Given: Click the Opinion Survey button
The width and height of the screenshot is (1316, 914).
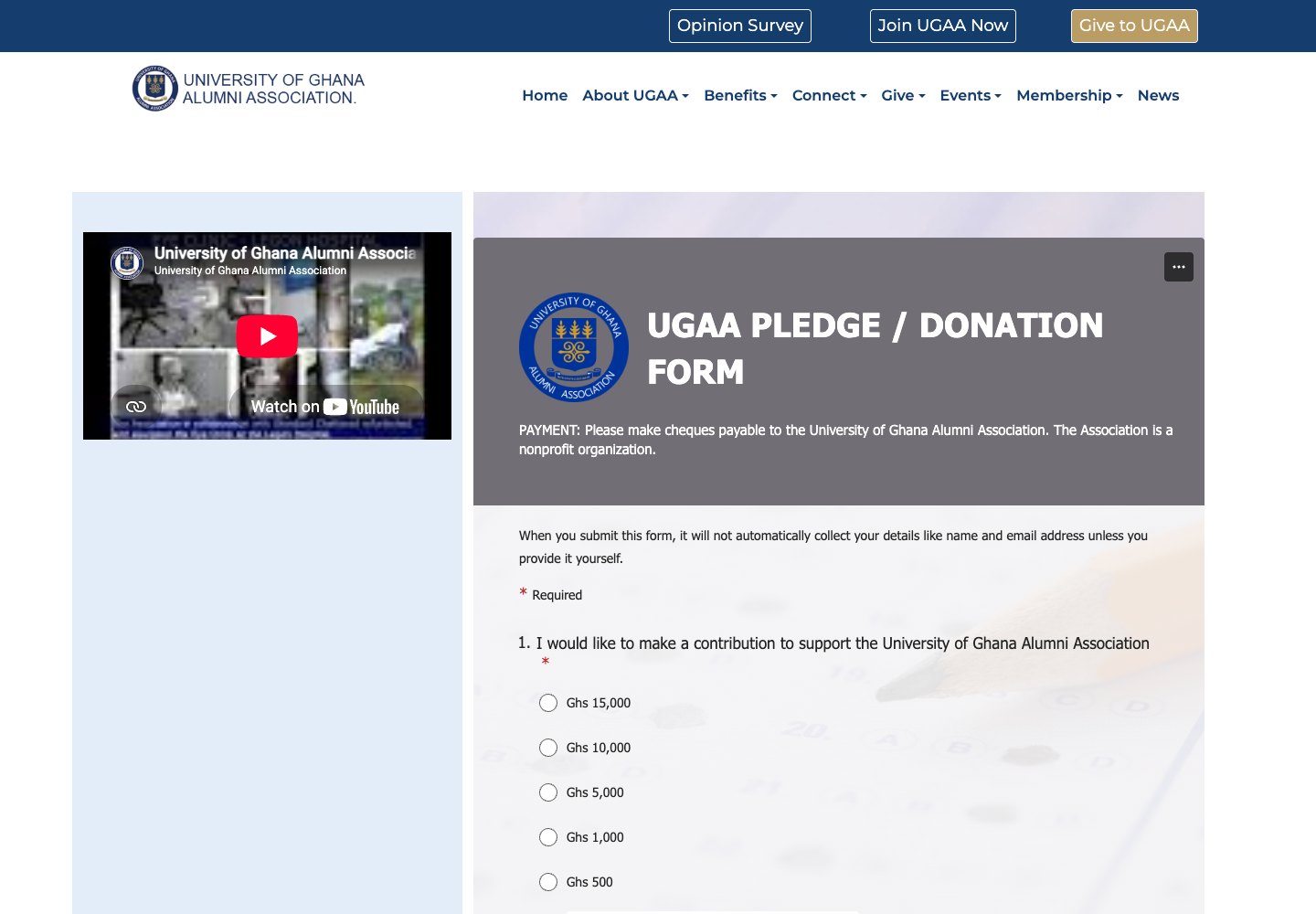Looking at the screenshot, I should pos(740,26).
